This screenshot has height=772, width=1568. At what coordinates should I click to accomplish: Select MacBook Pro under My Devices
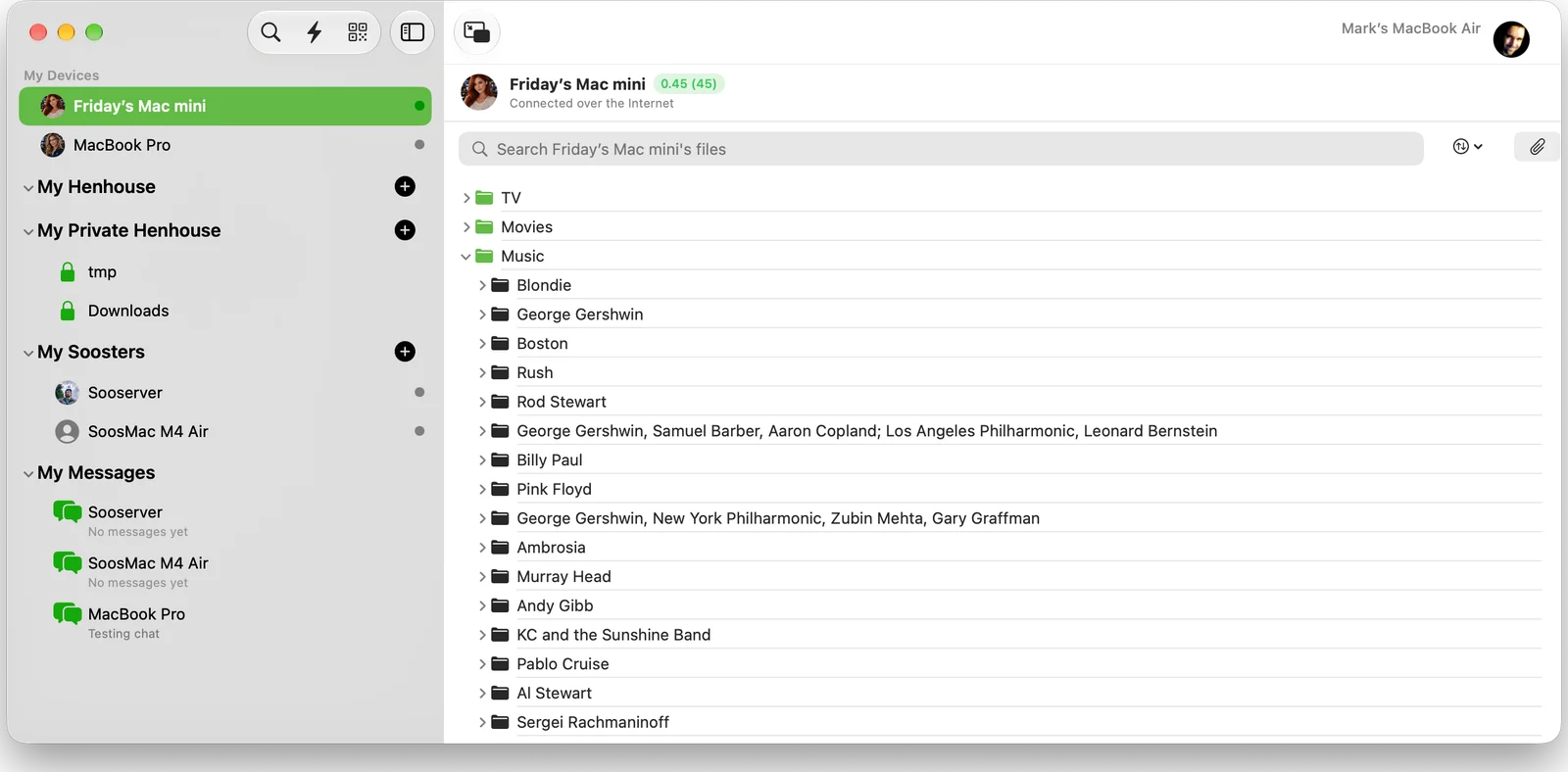(x=225, y=145)
